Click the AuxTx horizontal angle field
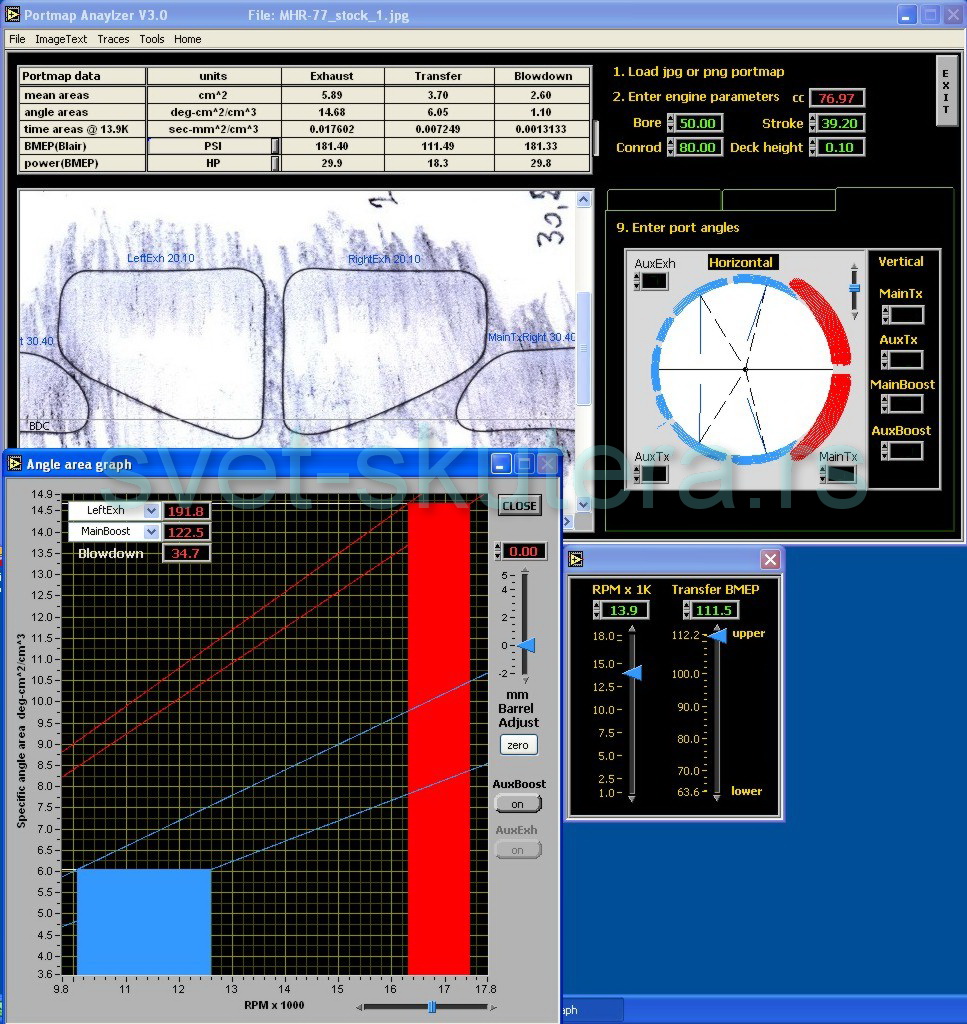 655,475
